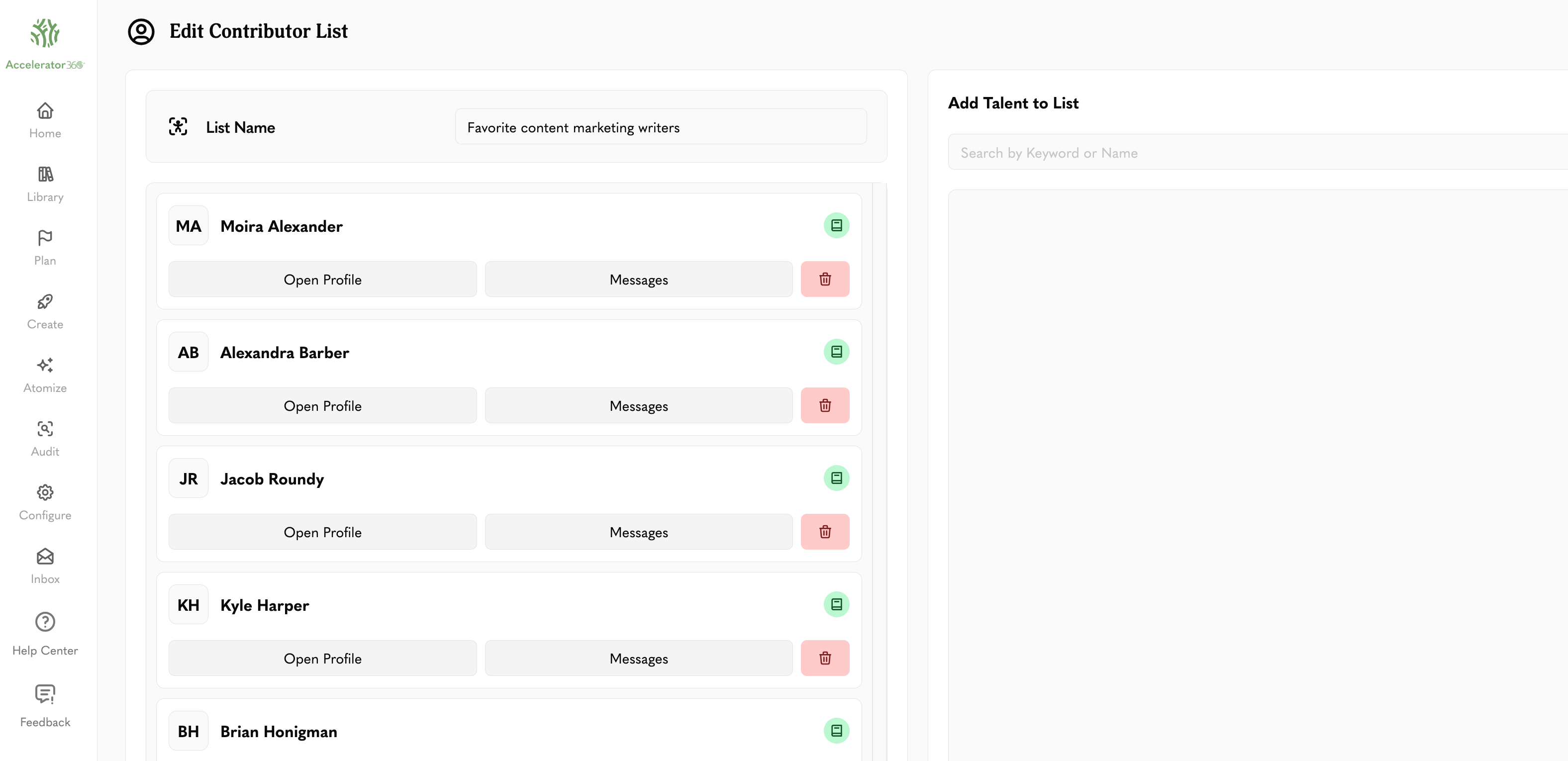1568x761 pixels.
Task: Click the Edit Contributor List heading
Action: click(259, 31)
